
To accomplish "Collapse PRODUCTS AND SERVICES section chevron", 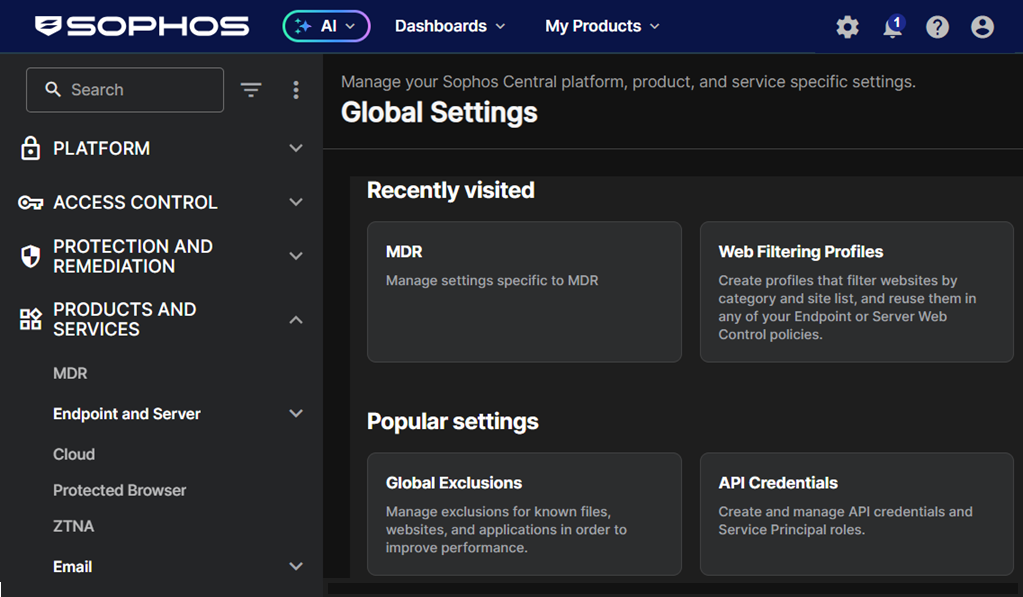I will click(x=296, y=320).
